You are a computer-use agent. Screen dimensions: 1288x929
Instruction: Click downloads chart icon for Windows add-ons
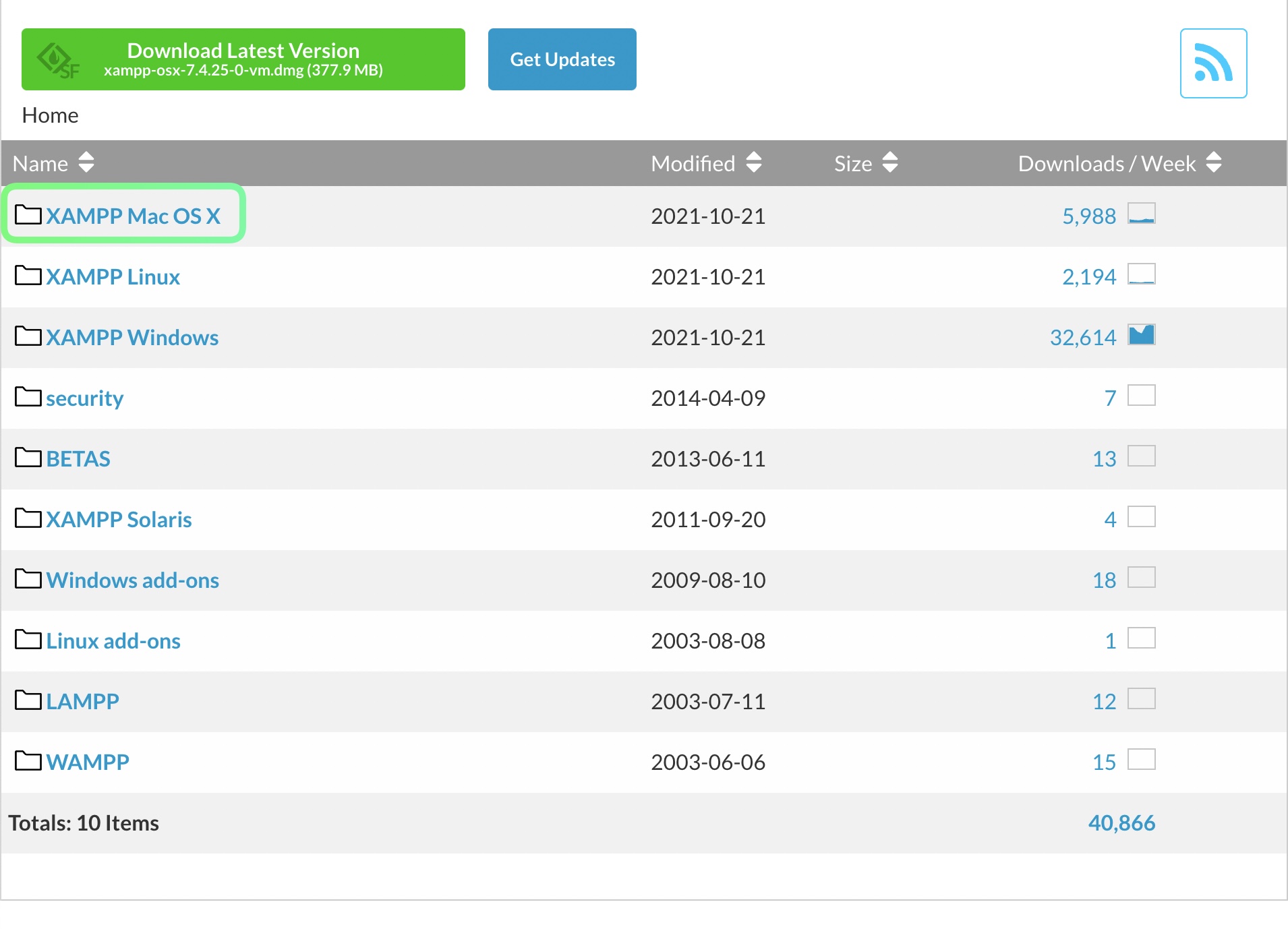tap(1142, 577)
